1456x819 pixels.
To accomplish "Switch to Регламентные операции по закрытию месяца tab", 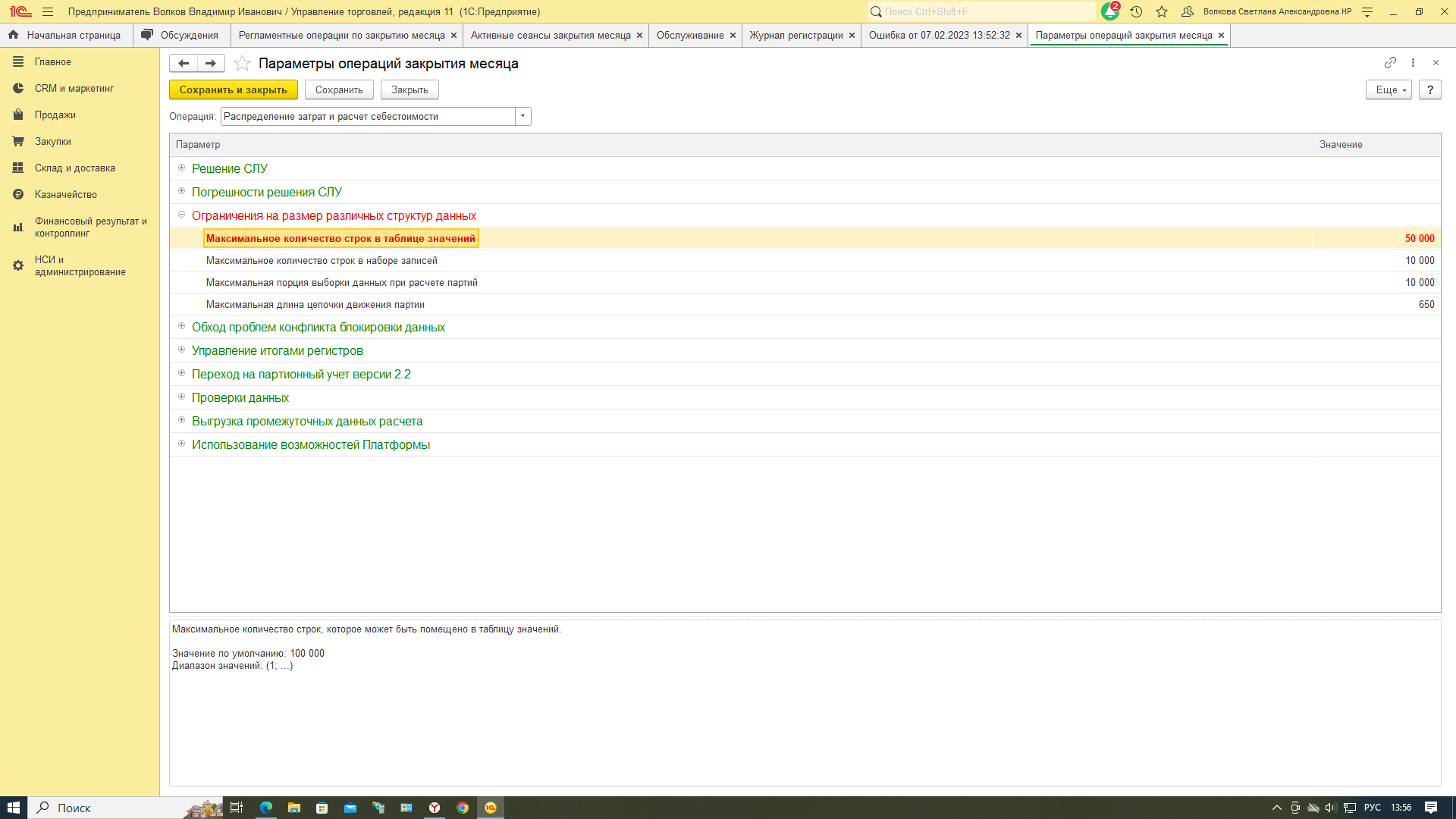I will [x=341, y=35].
